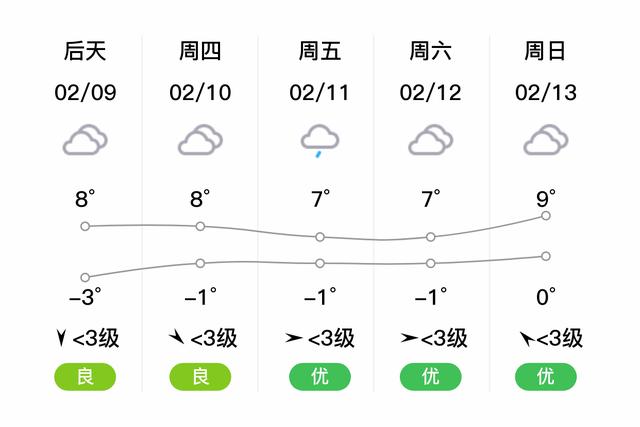Tap the 优 air quality badge on 周日
640x427 pixels.
(546, 376)
